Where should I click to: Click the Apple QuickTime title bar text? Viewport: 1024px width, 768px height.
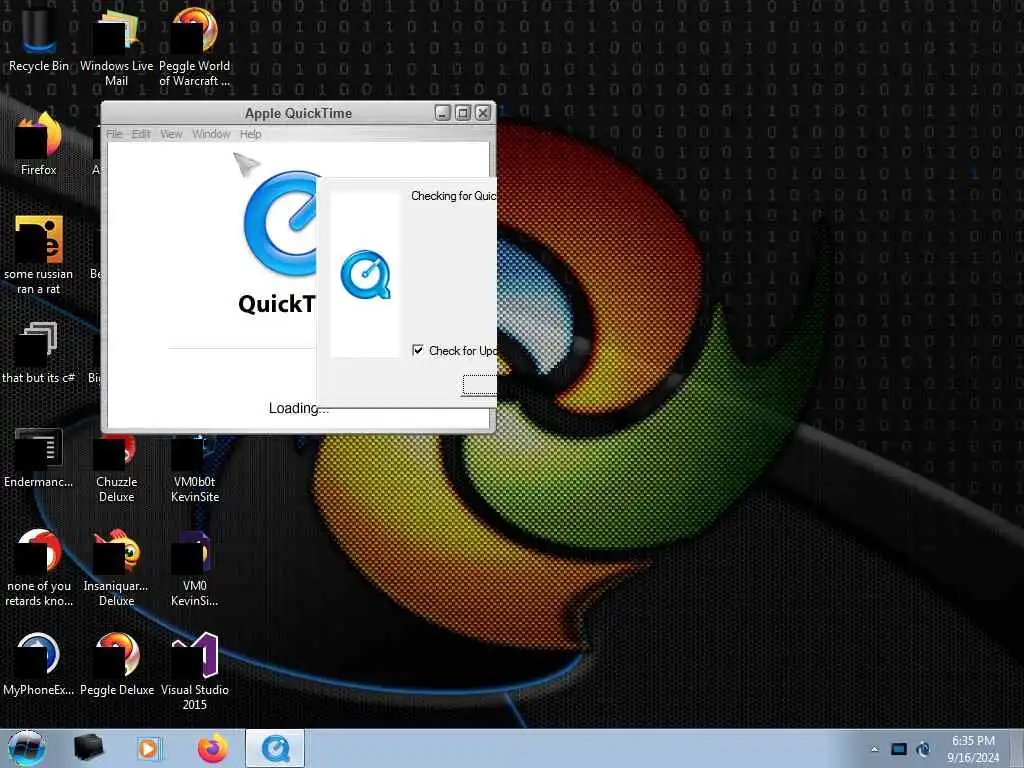click(x=298, y=113)
